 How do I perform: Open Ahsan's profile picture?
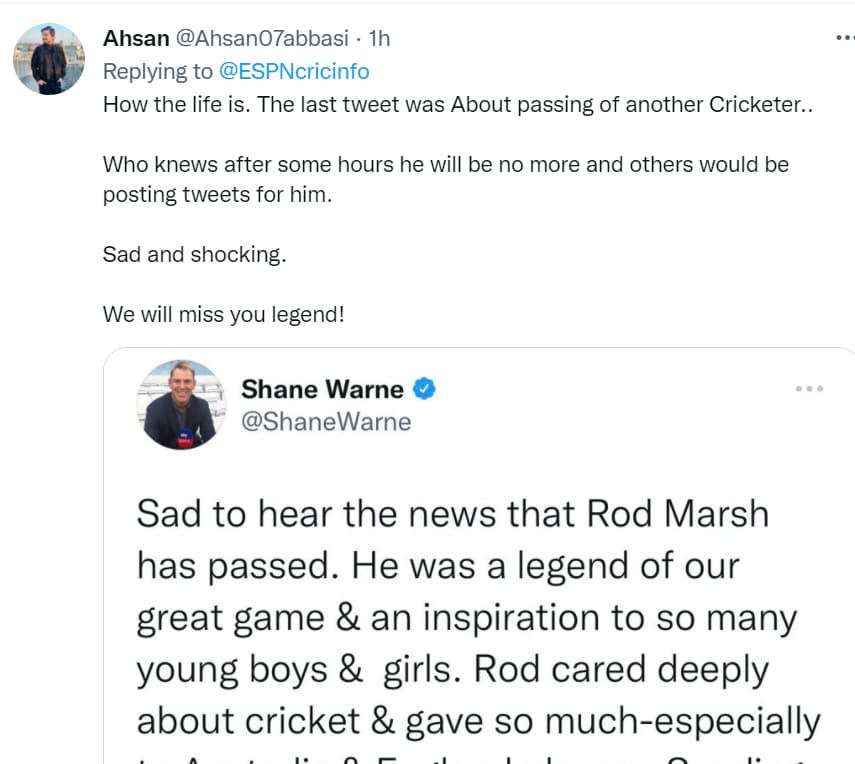49,59
